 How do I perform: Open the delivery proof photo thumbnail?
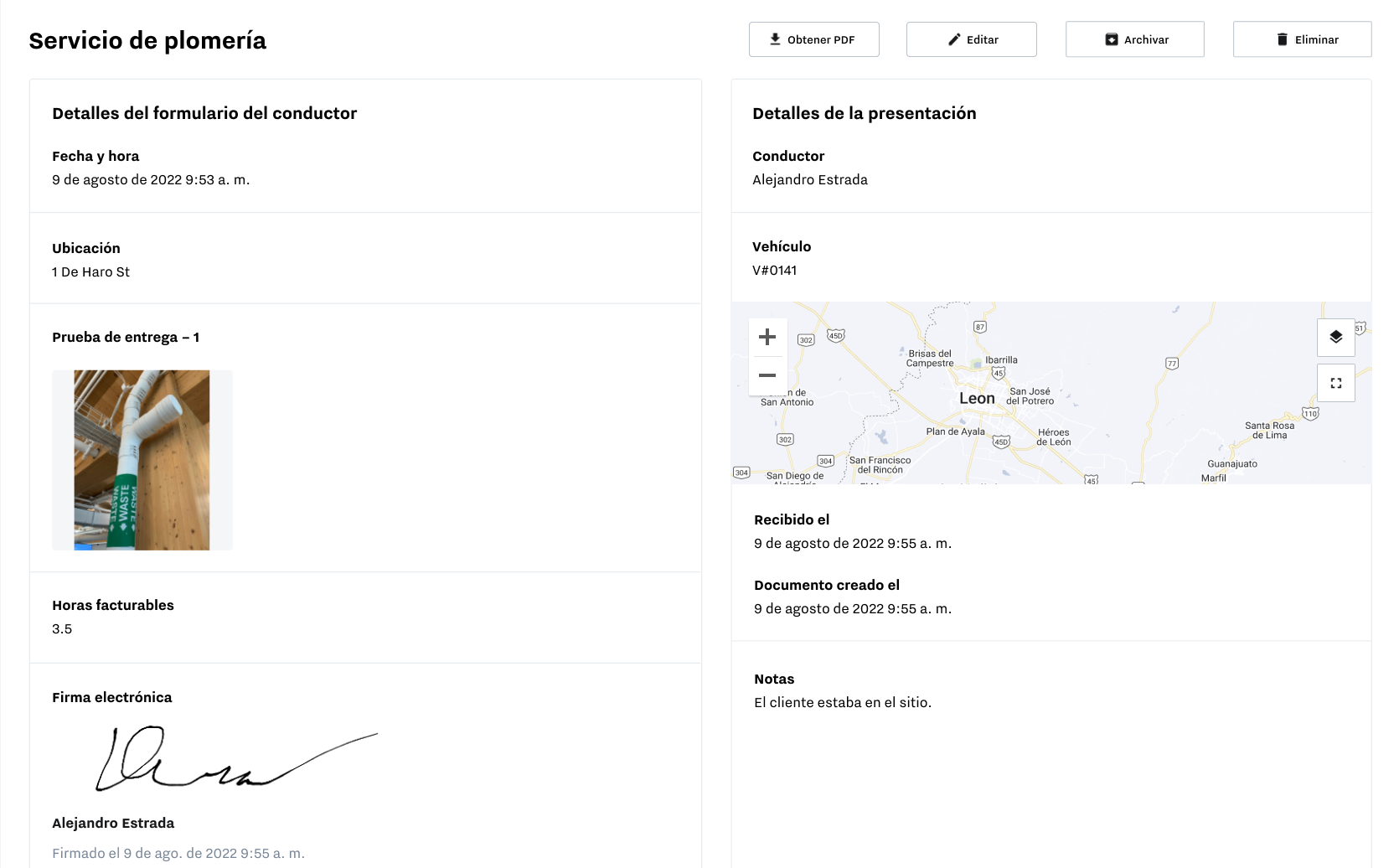(x=142, y=460)
